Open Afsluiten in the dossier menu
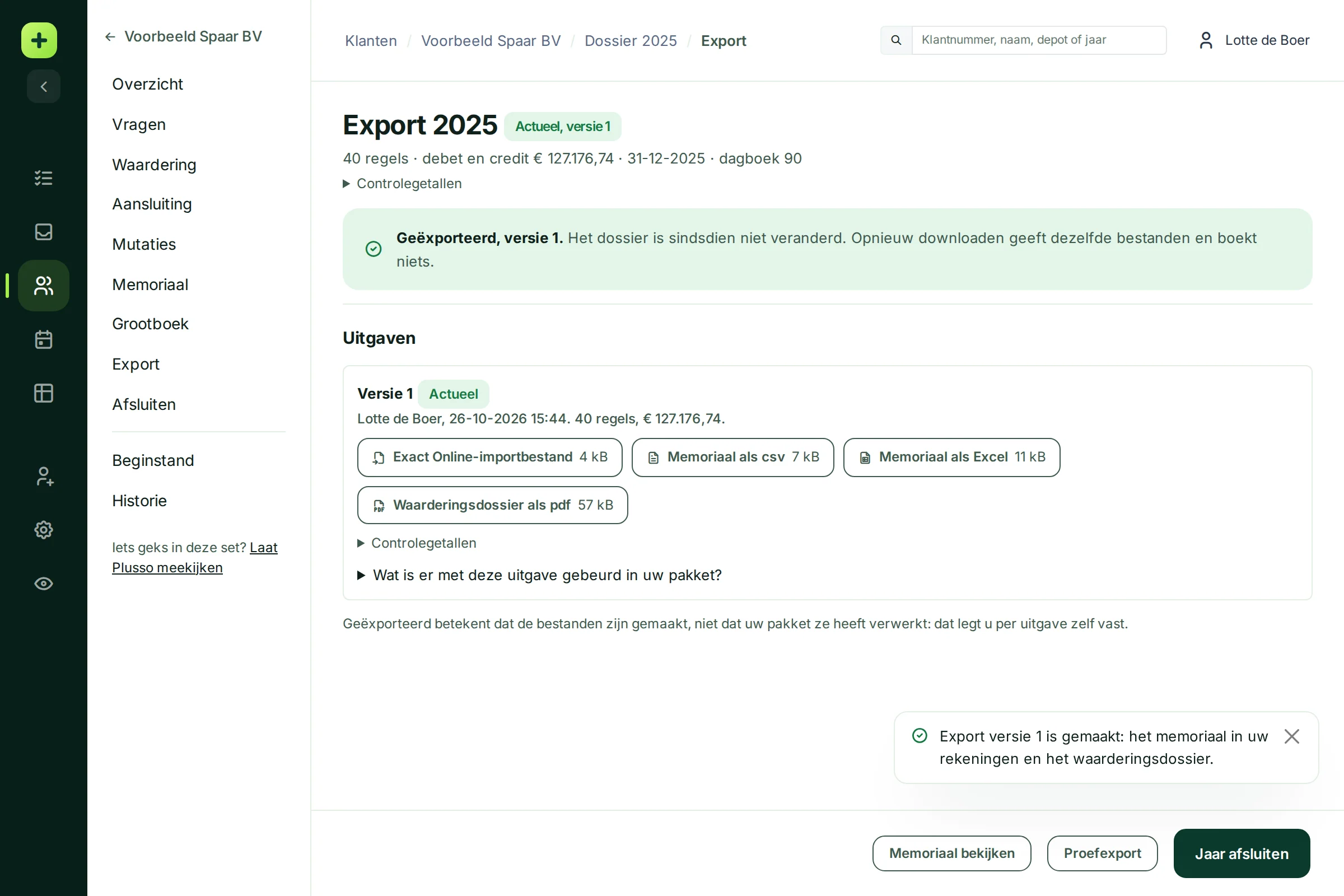Viewport: 1344px width, 896px height. tap(144, 404)
